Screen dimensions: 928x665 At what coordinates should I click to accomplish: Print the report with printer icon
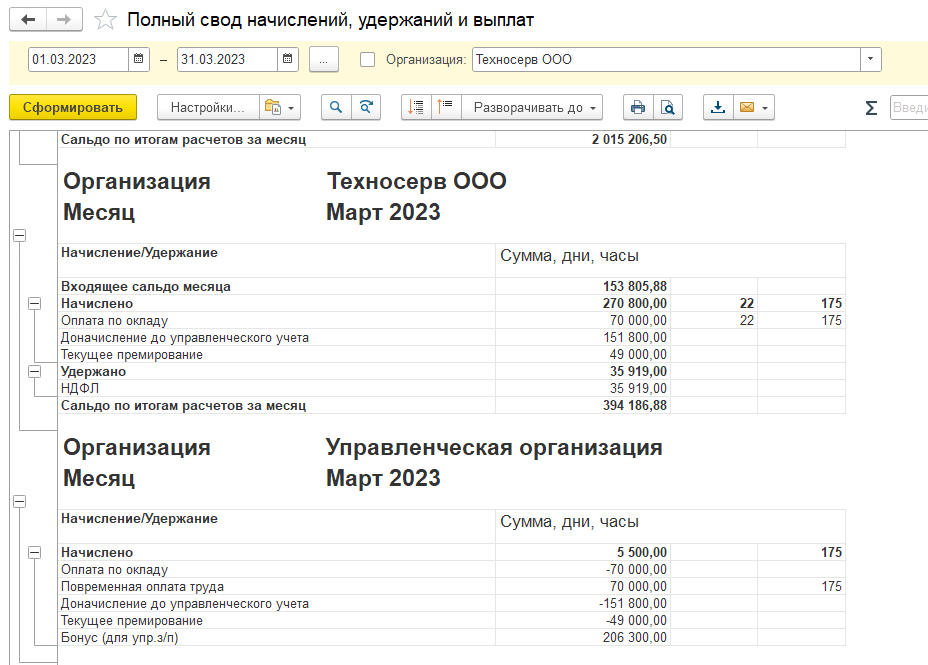(x=638, y=107)
